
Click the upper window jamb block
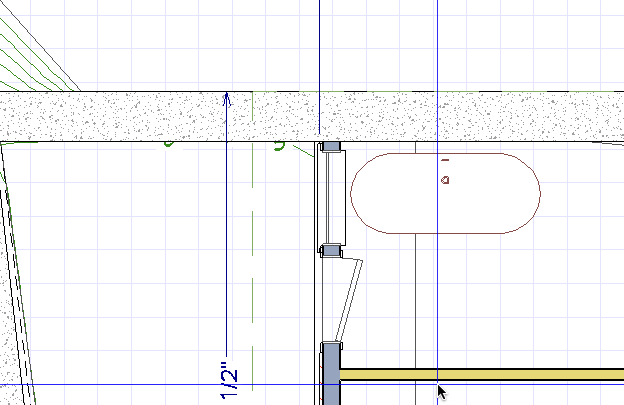tap(330, 148)
